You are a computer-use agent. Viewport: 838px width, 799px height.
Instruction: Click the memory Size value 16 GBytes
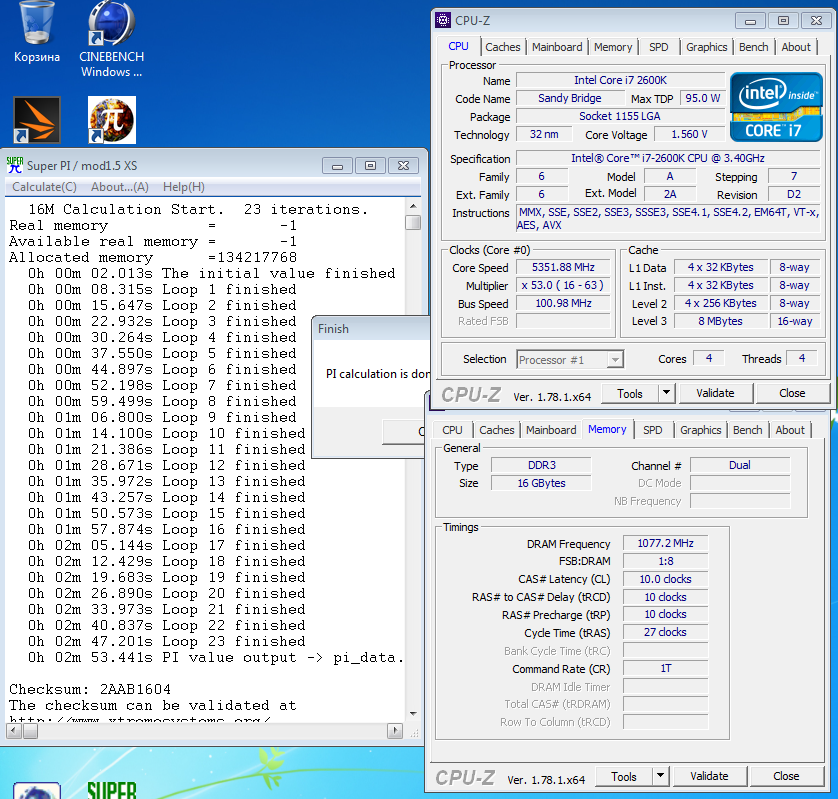click(x=541, y=483)
